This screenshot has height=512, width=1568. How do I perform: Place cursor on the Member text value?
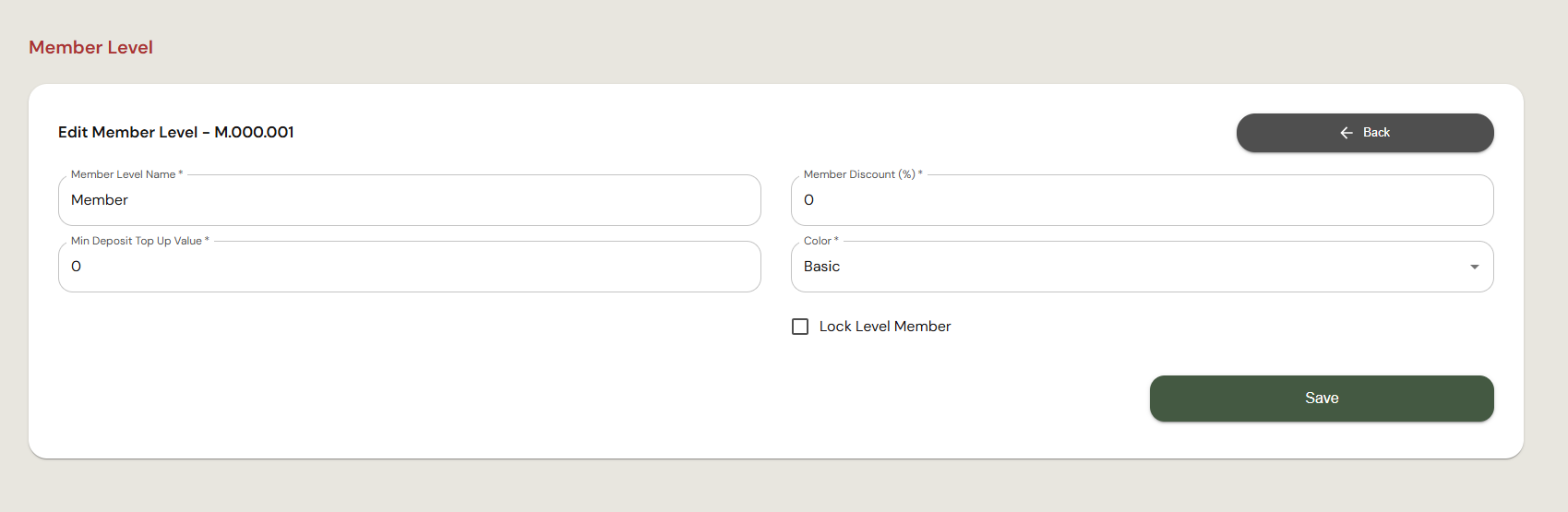[100, 200]
